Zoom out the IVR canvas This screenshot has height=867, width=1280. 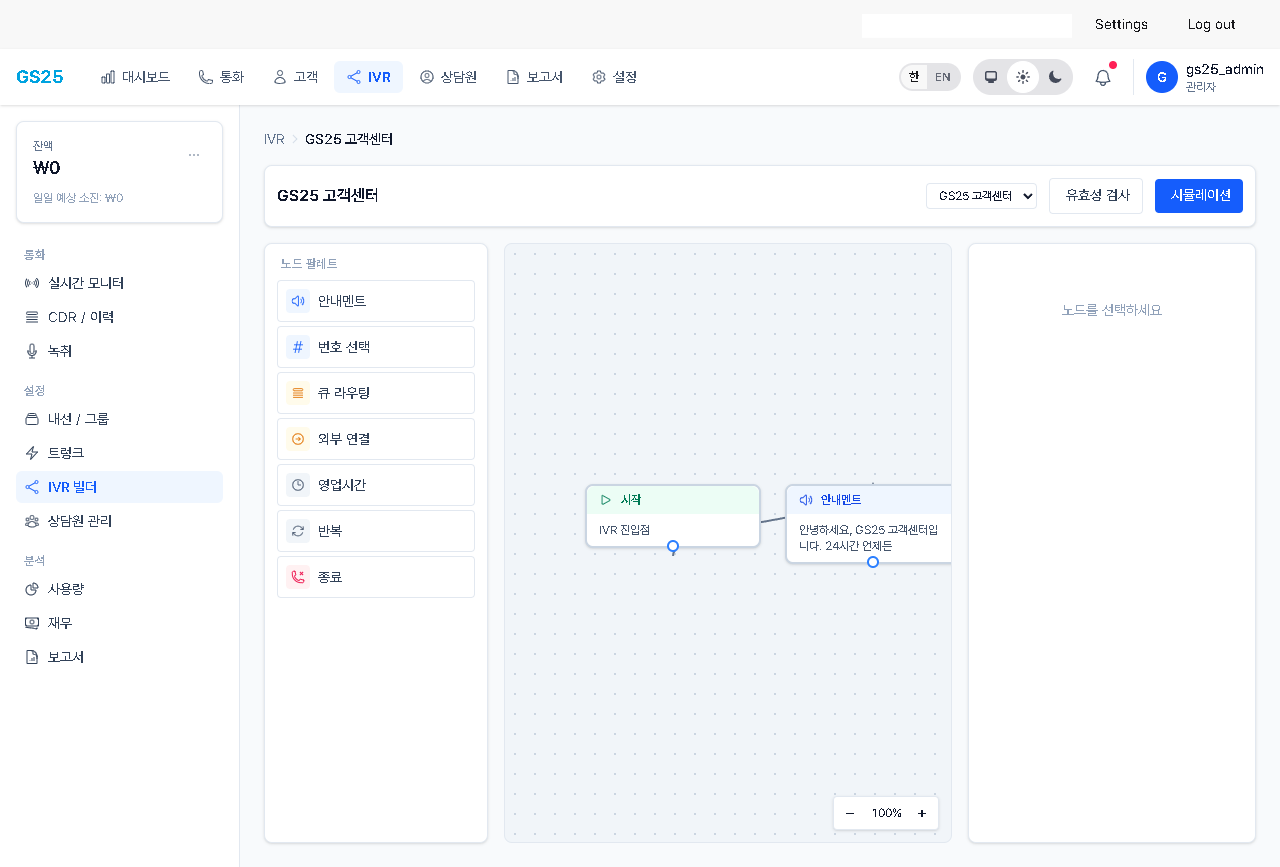pyautogui.click(x=850, y=813)
